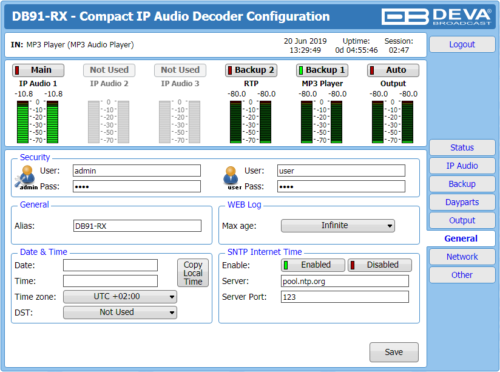Click the Server Port field

[x=345, y=297]
